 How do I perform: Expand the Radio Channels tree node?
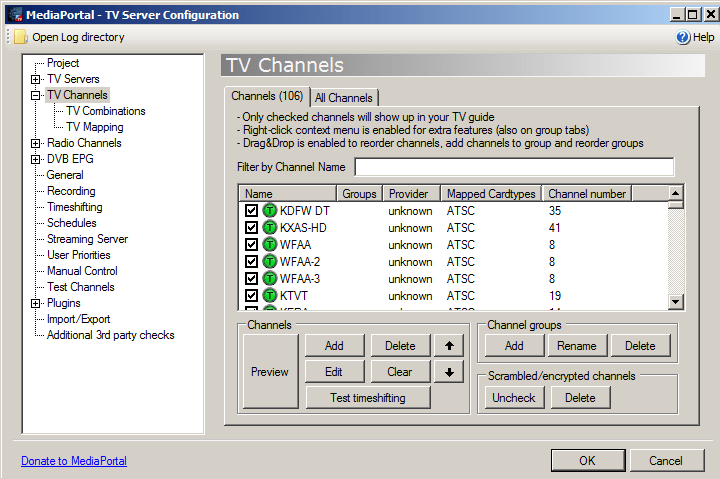[35, 143]
